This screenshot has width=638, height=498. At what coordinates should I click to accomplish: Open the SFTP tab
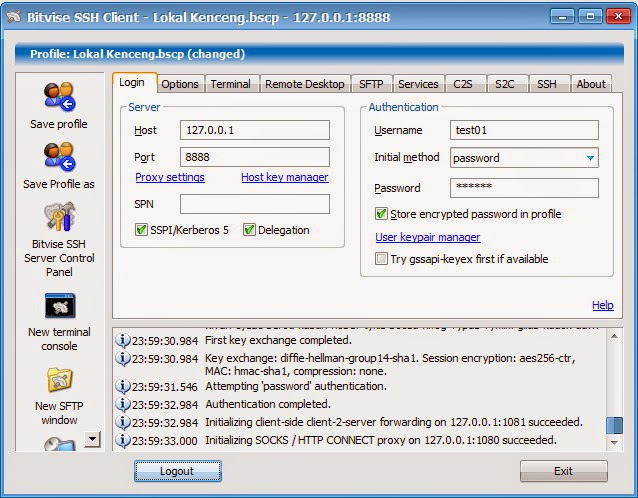(x=371, y=84)
